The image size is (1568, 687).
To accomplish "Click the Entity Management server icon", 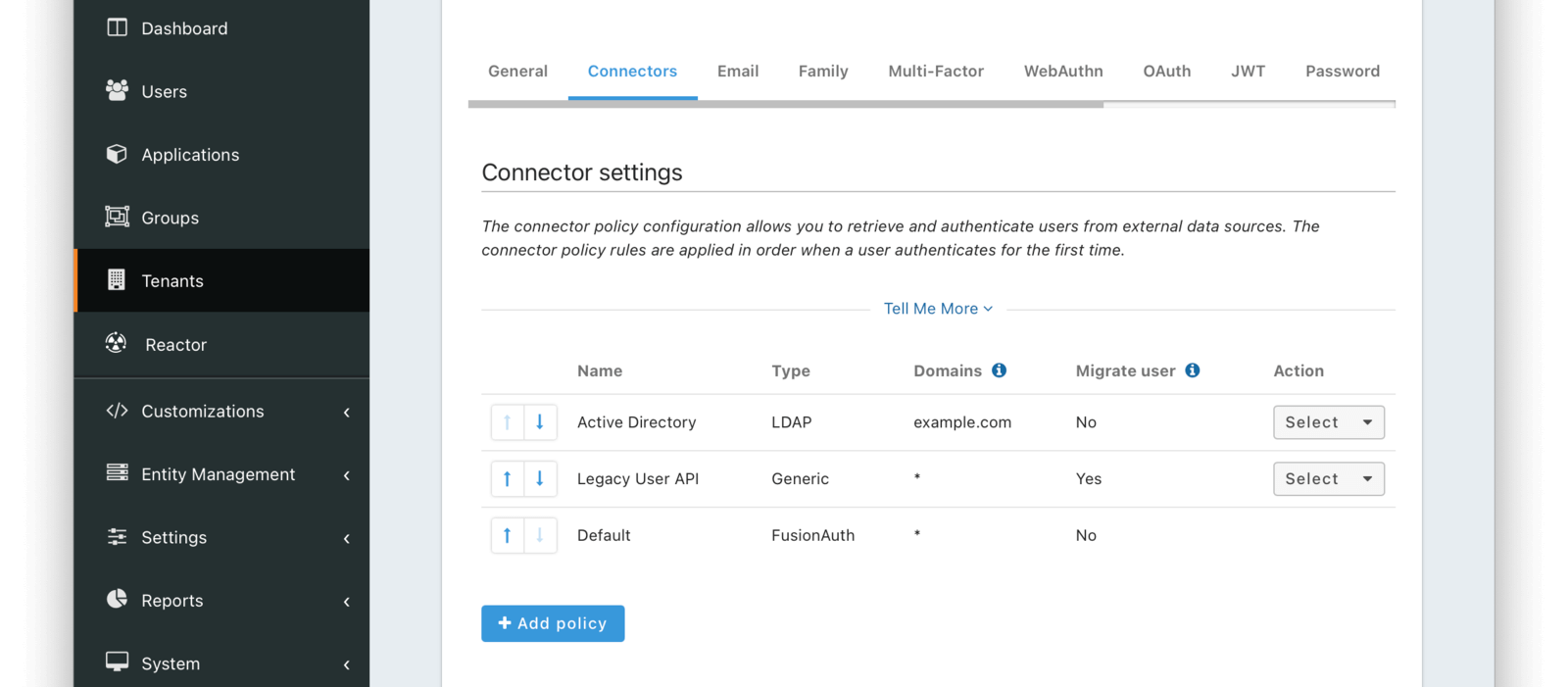I will (x=117, y=473).
